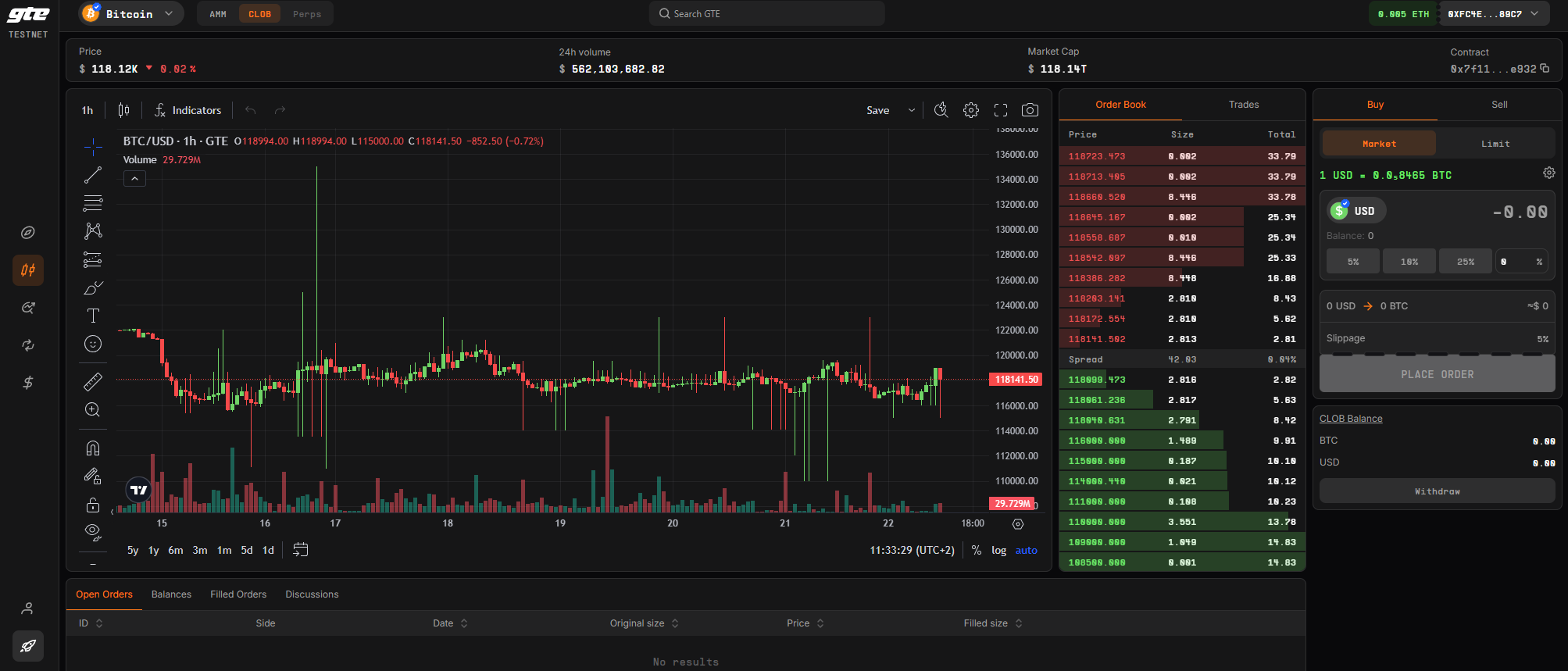Open the dollar sign sidebar icon
This screenshot has height=671, width=1568.
pos(28,383)
